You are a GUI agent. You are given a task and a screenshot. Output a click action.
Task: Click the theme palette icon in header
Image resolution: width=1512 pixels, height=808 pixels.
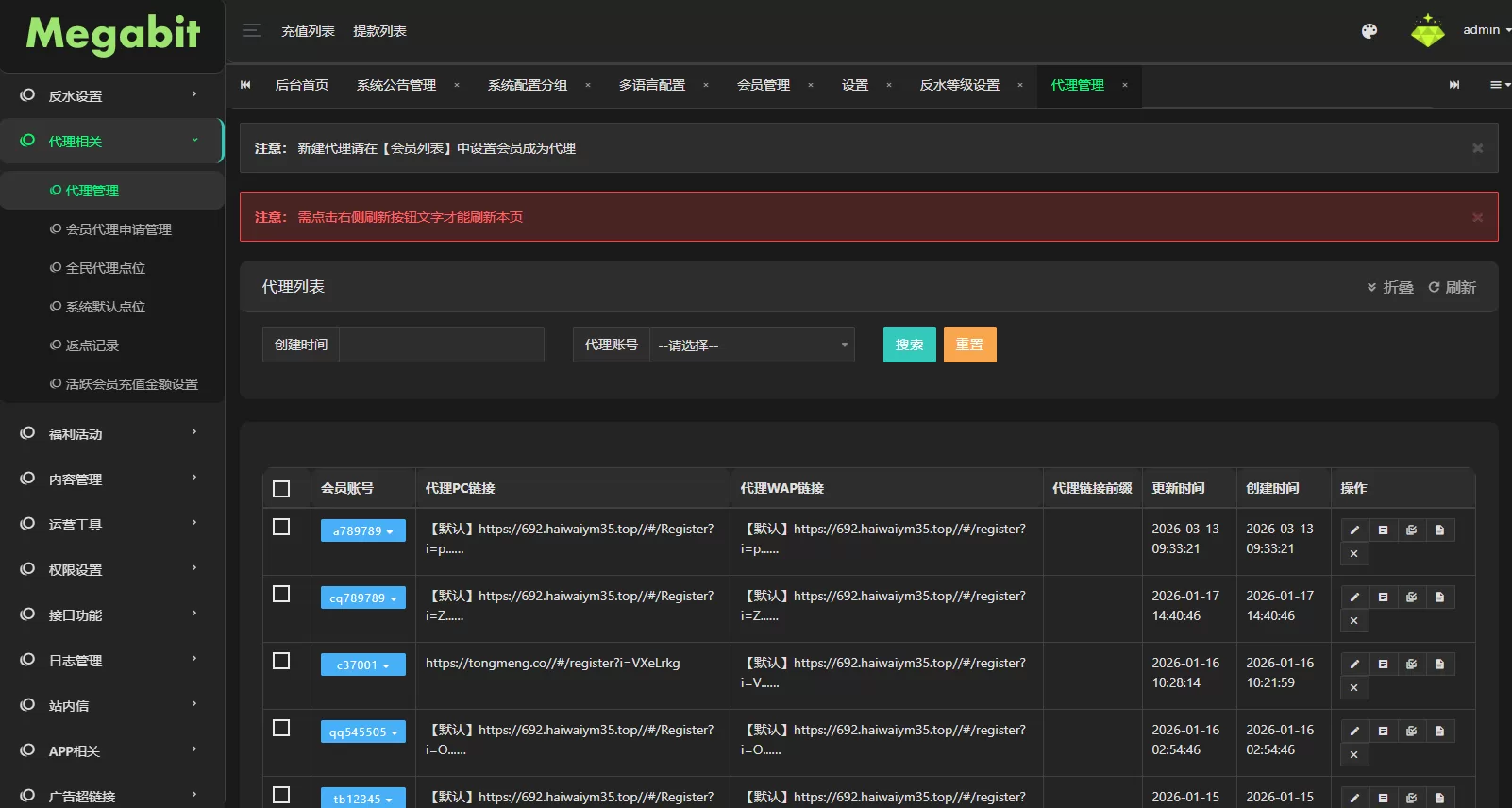click(1369, 31)
